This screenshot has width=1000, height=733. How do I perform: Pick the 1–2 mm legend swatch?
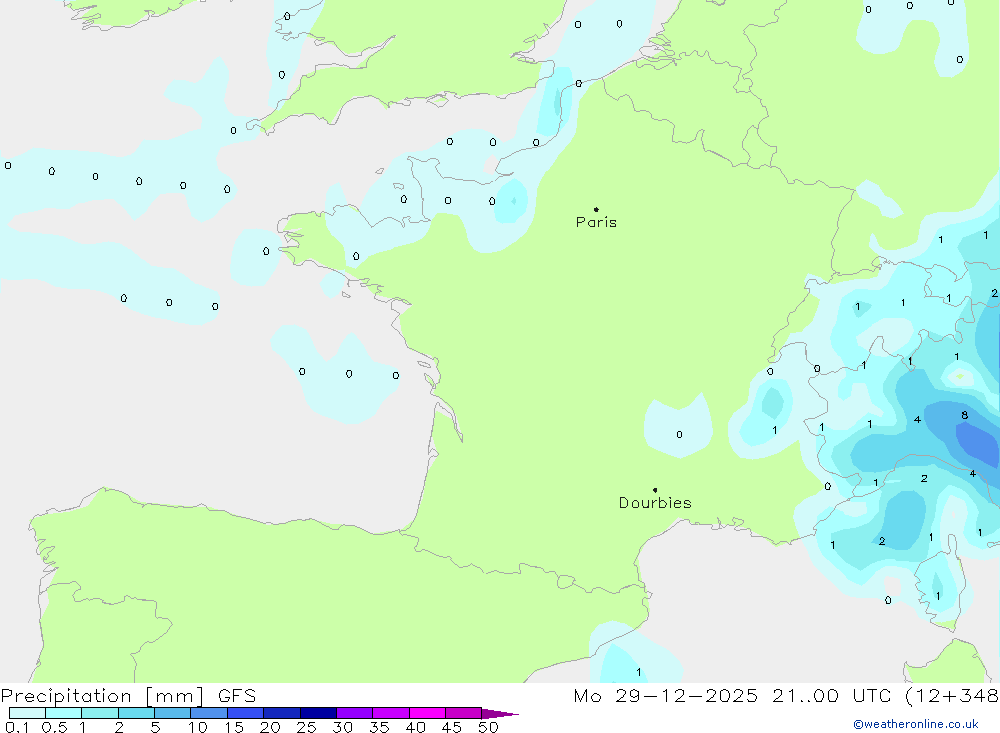[99, 713]
